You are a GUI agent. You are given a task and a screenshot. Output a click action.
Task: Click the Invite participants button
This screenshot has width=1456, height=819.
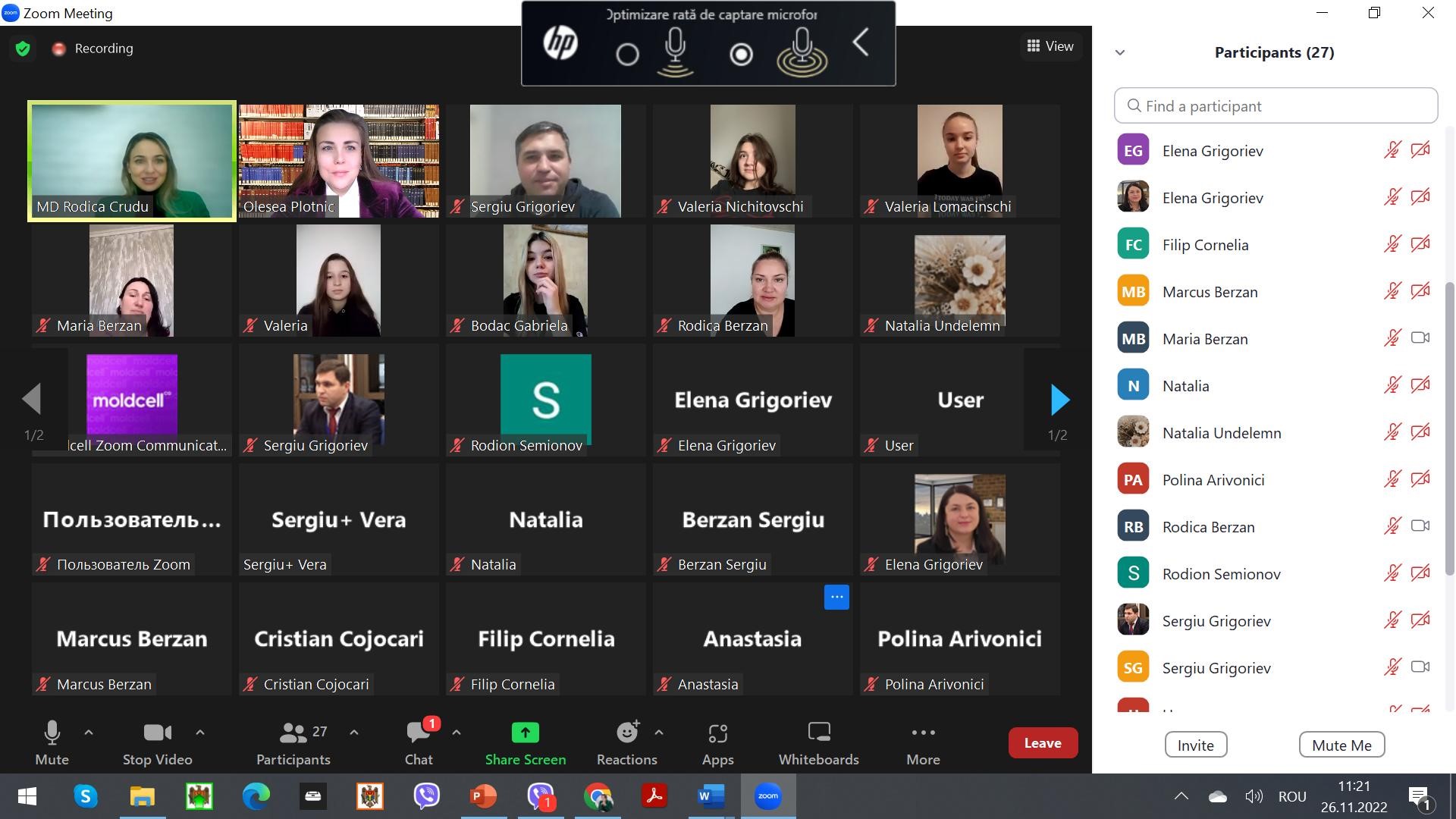(x=1195, y=744)
